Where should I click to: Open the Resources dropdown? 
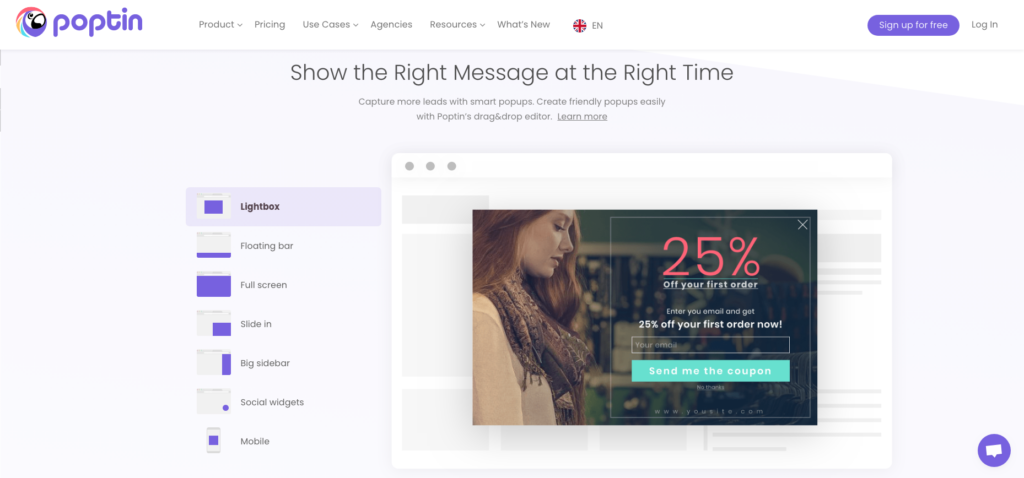(x=457, y=25)
